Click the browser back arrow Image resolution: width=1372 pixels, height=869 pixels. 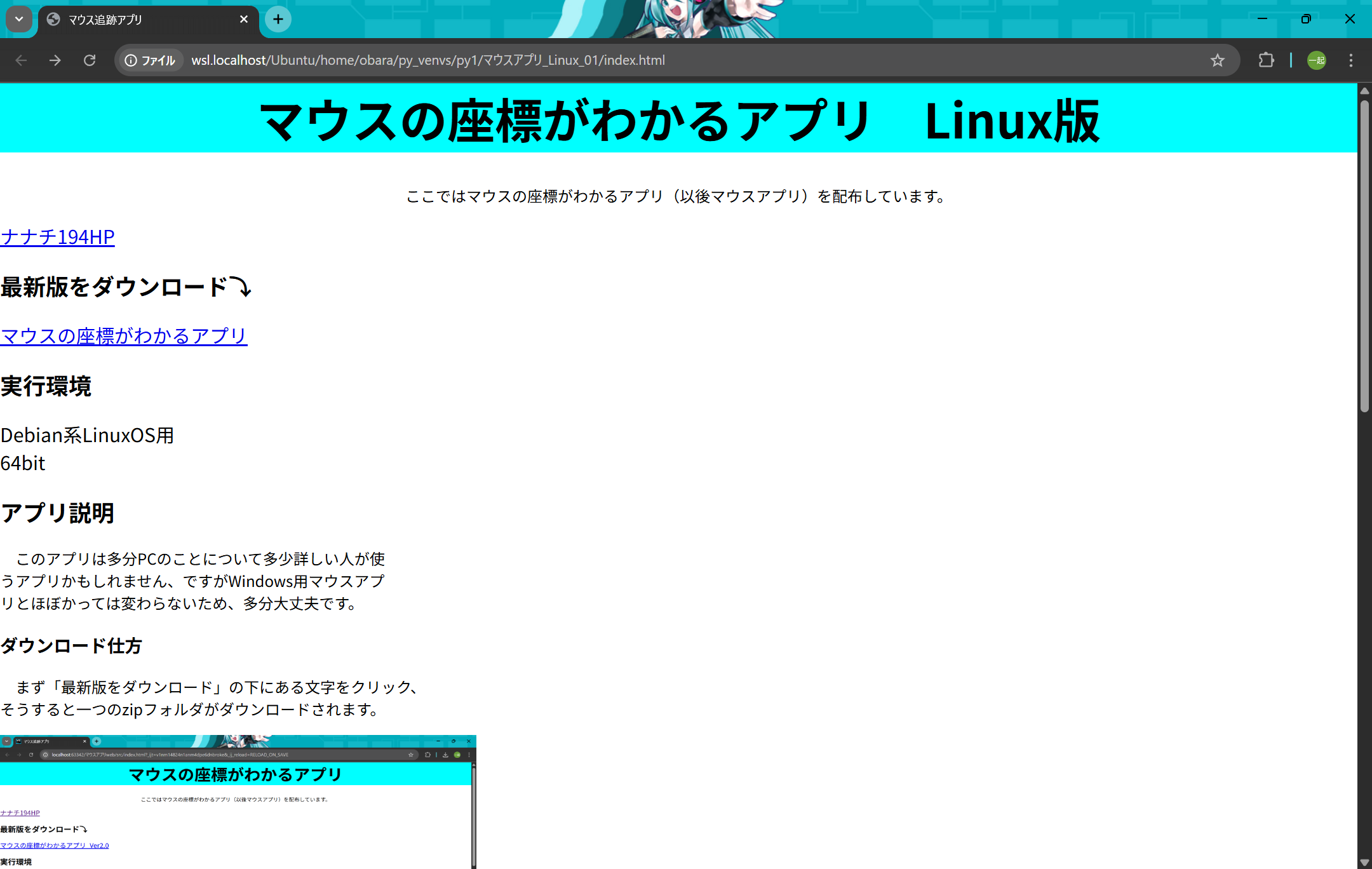(x=21, y=60)
